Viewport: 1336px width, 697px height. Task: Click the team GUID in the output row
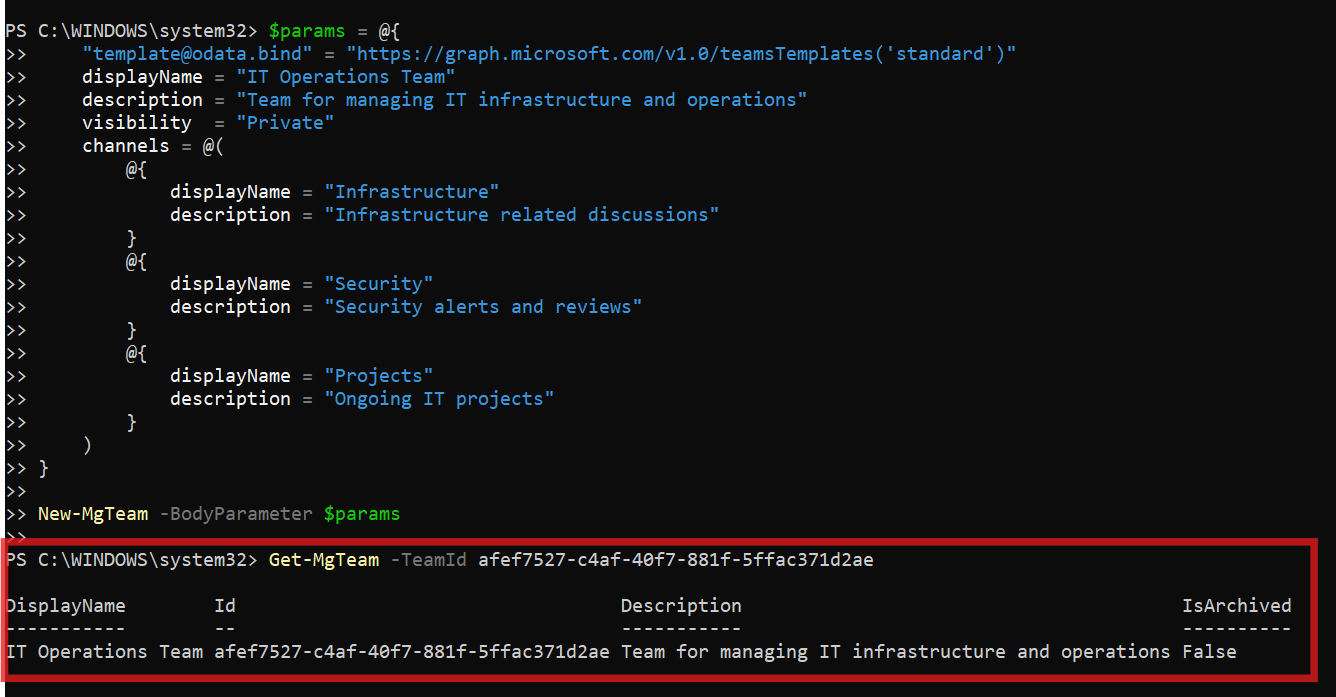click(x=411, y=652)
